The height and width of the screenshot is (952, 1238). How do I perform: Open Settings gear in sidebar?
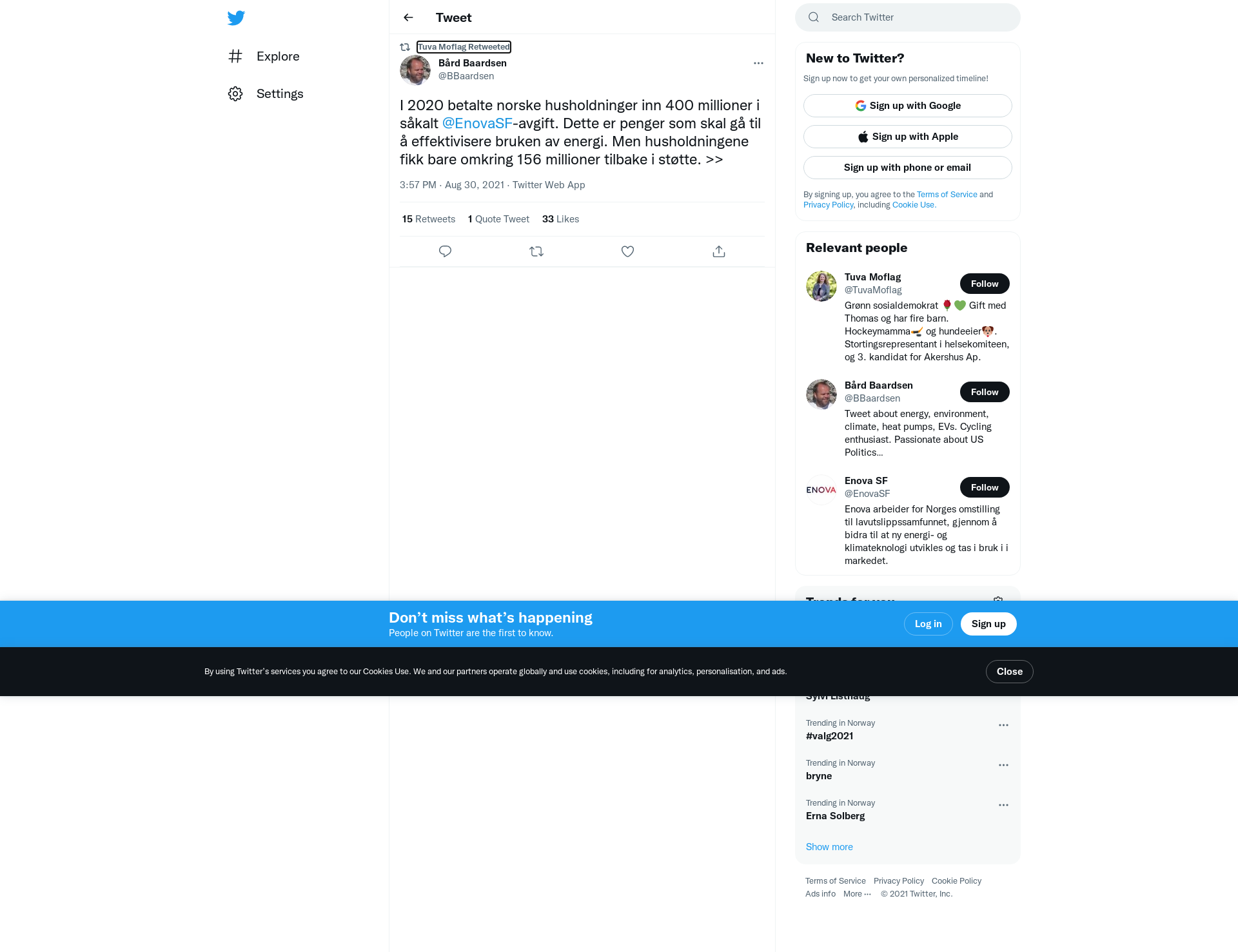235,93
